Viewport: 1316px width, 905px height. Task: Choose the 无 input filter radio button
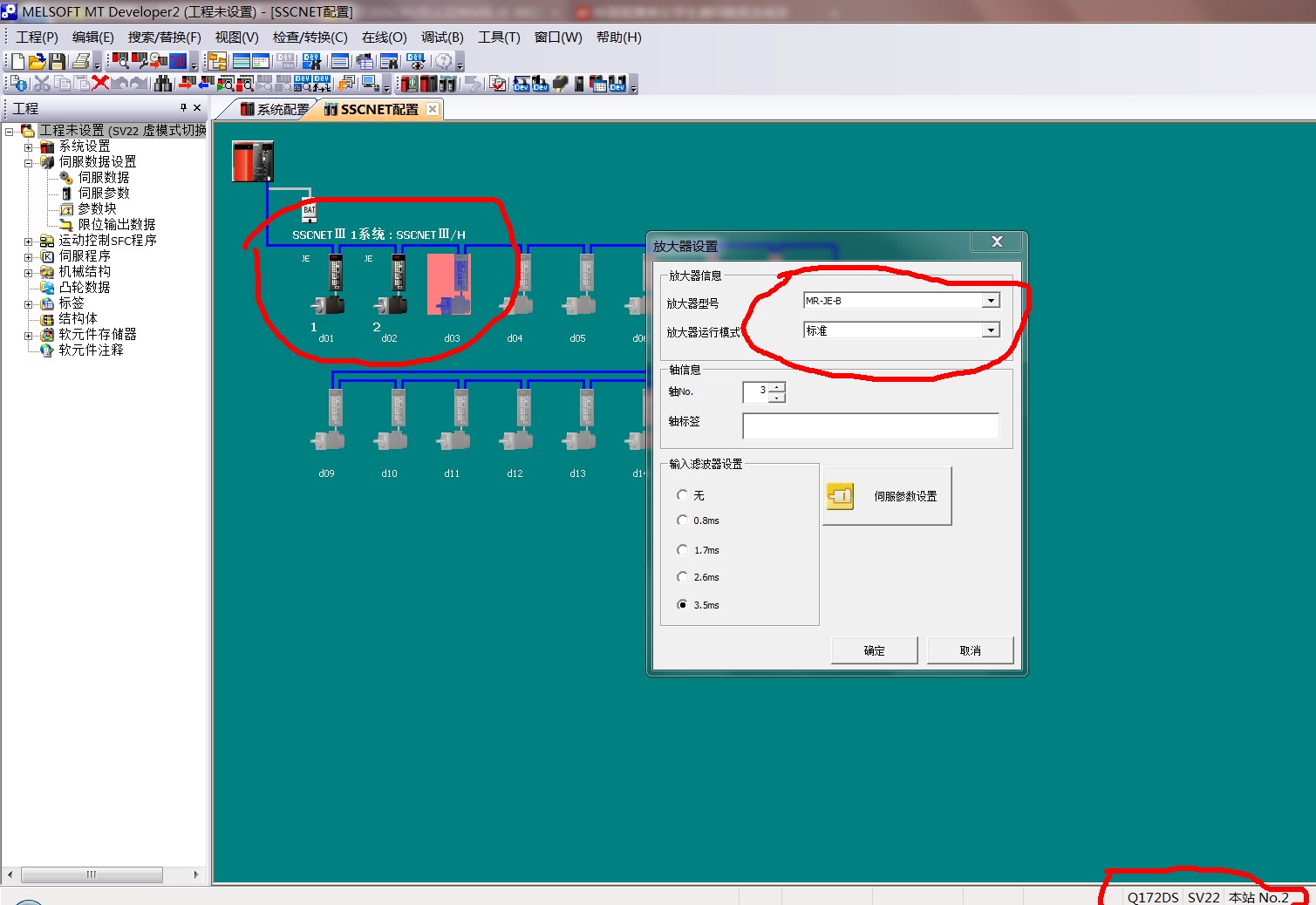point(682,495)
